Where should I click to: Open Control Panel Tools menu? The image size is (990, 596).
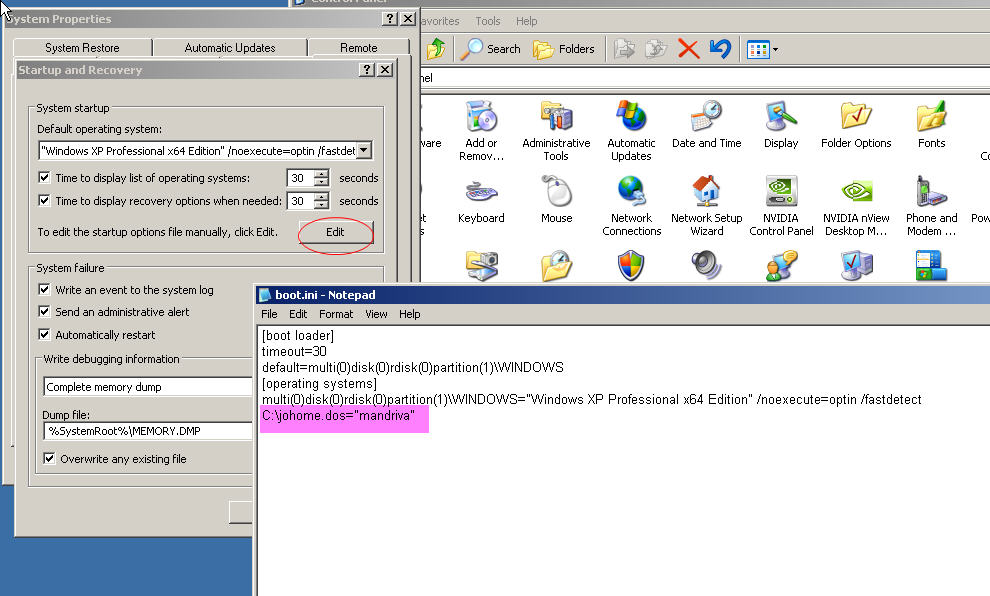[x=488, y=21]
